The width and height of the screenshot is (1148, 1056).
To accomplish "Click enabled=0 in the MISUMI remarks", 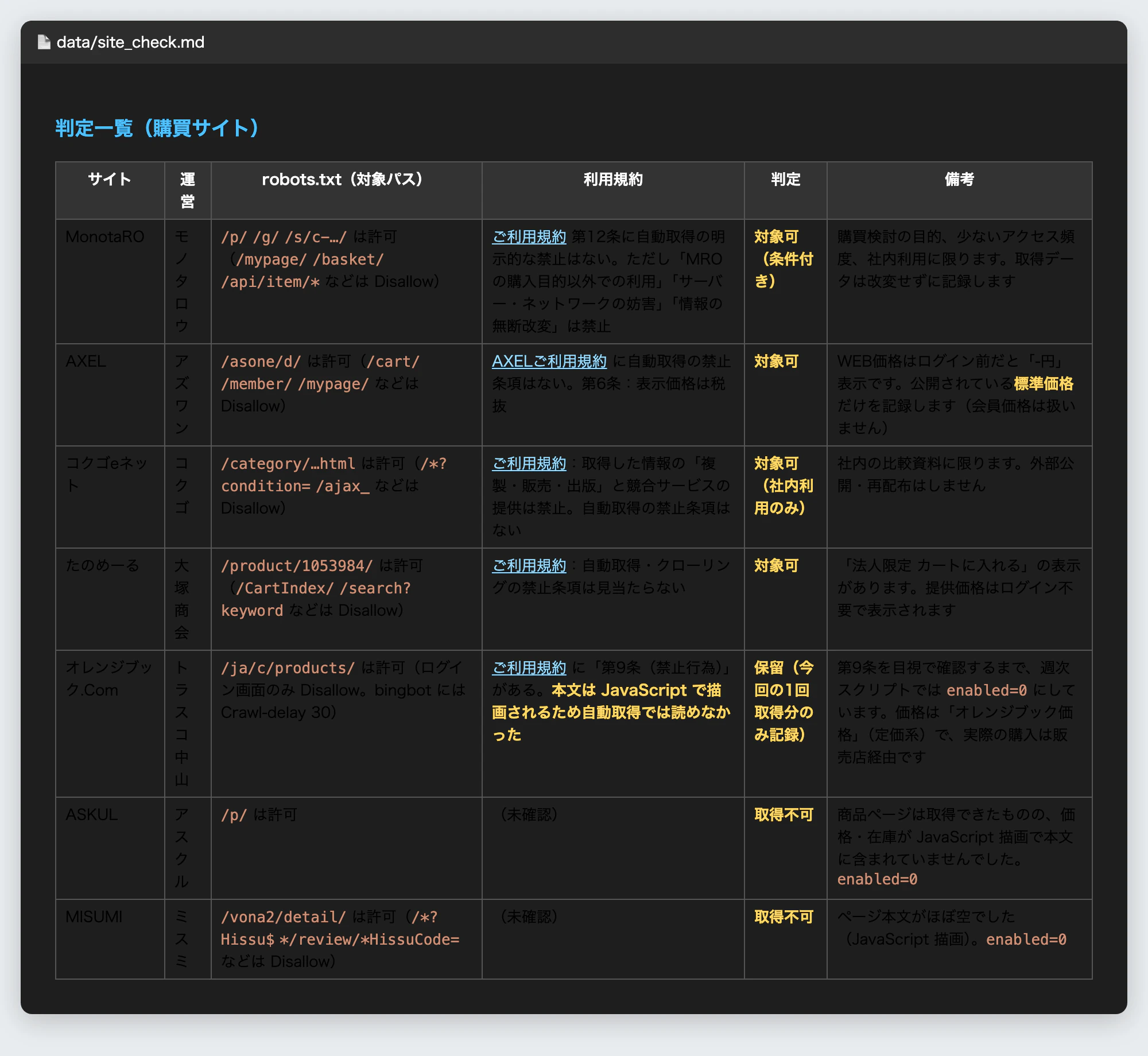I will [x=1026, y=939].
